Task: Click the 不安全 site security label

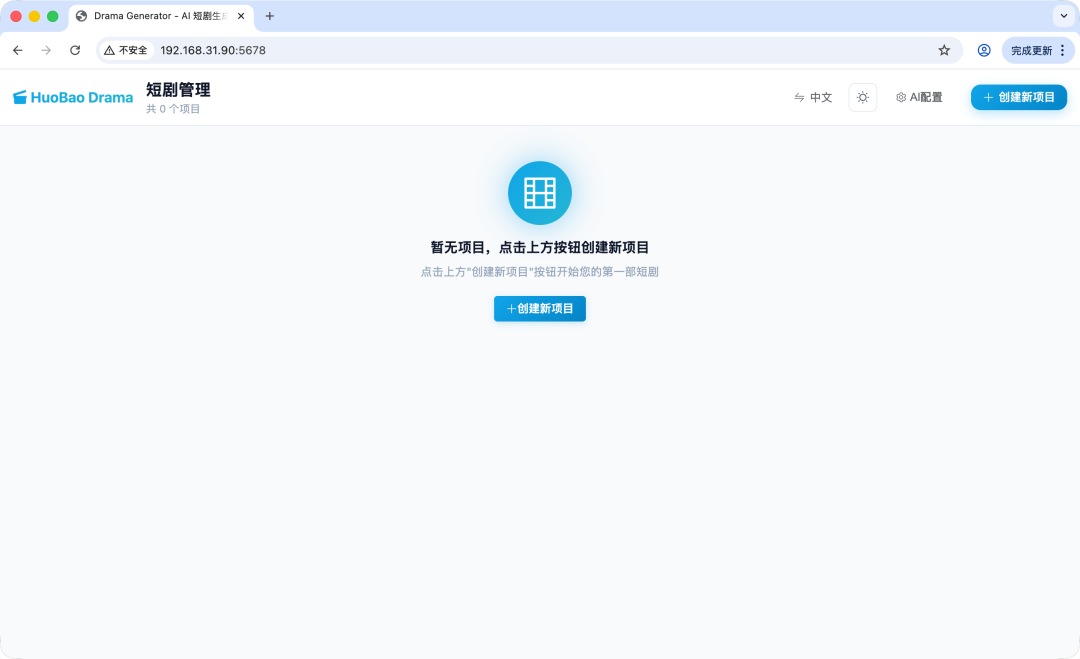Action: [x=126, y=49]
